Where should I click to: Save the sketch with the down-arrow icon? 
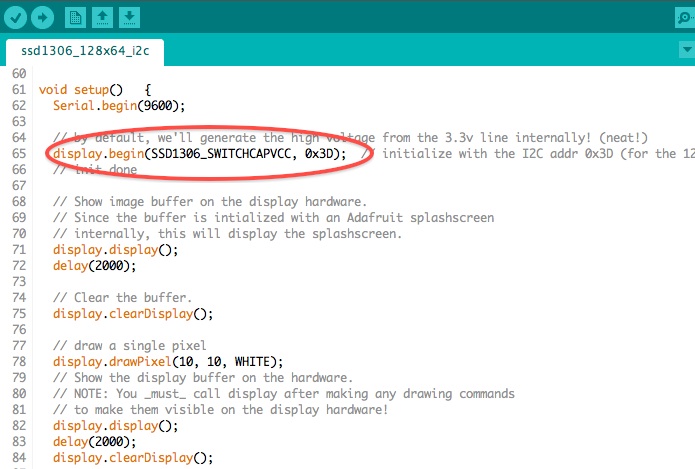coord(129,18)
